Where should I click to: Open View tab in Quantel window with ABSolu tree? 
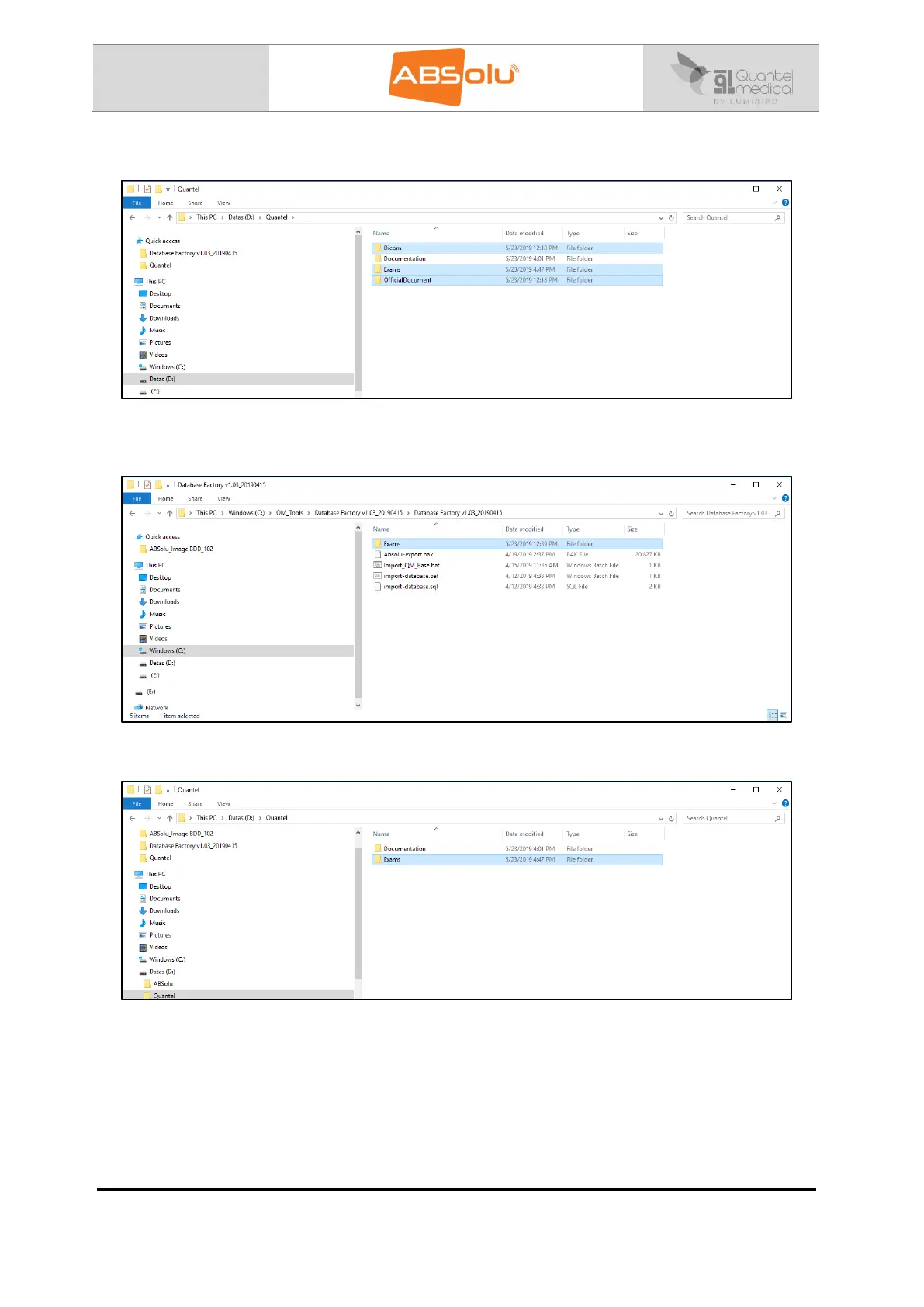(x=223, y=804)
